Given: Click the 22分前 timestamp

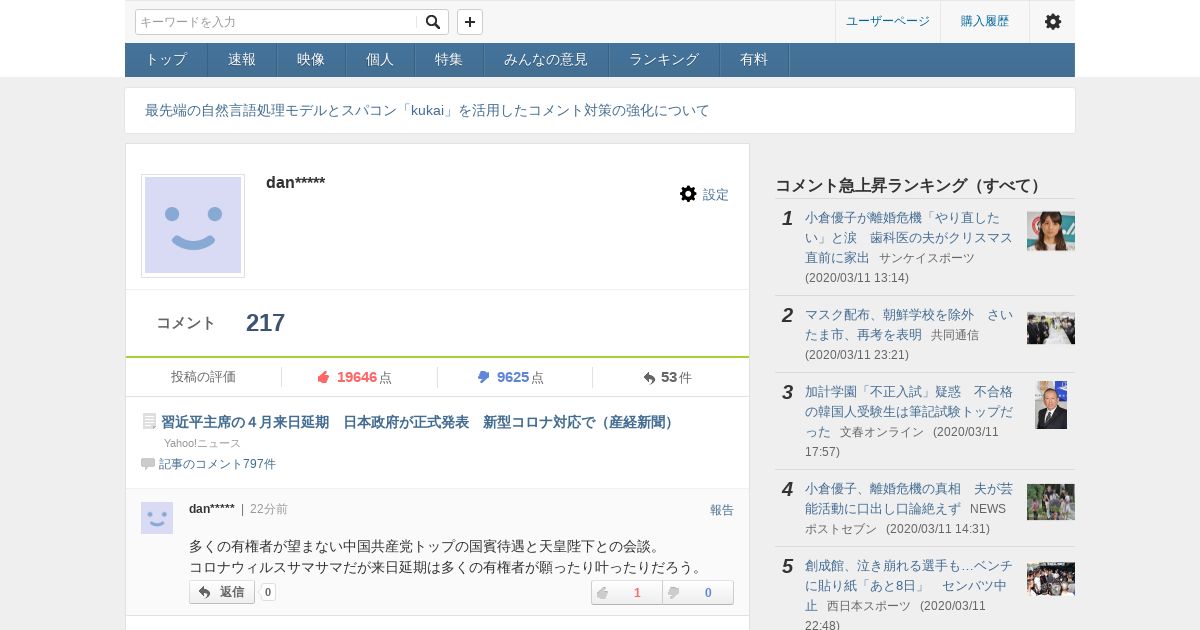Looking at the screenshot, I should pyautogui.click(x=269, y=509).
